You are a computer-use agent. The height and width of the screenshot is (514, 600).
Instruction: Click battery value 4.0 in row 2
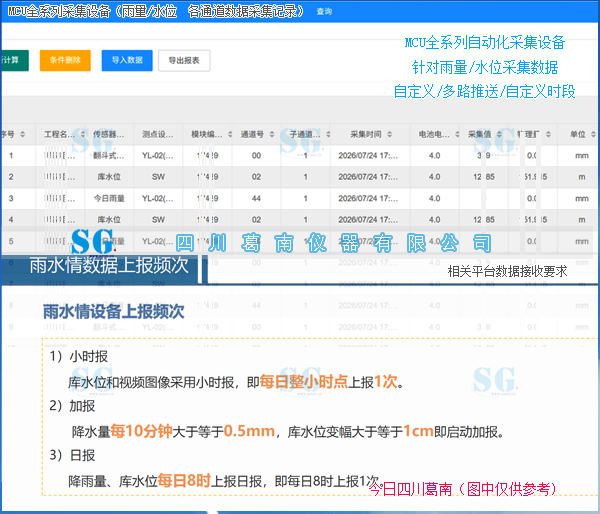point(434,177)
